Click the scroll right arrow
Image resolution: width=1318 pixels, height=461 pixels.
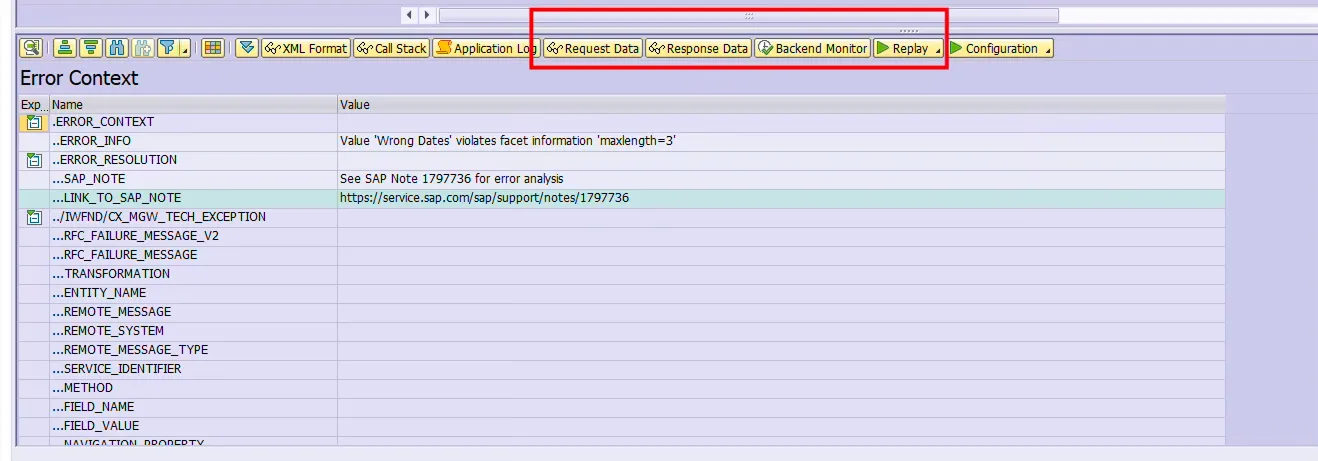427,15
